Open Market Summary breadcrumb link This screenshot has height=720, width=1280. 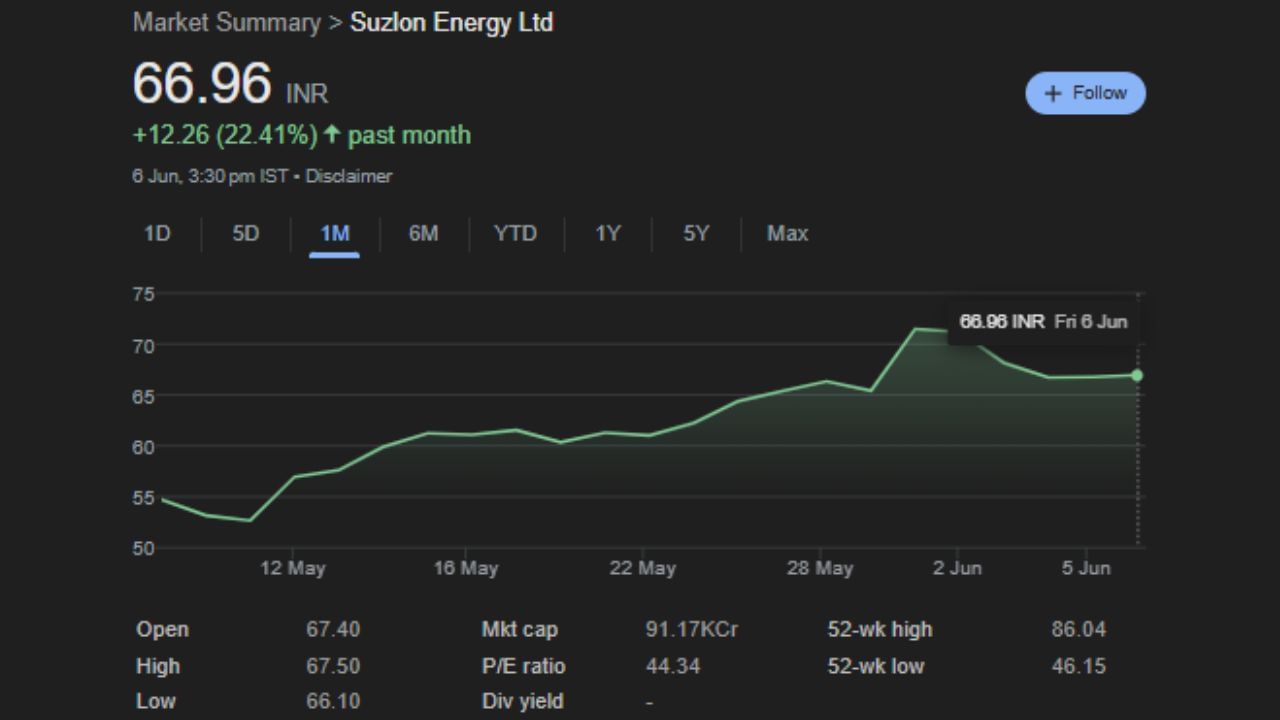coord(227,23)
